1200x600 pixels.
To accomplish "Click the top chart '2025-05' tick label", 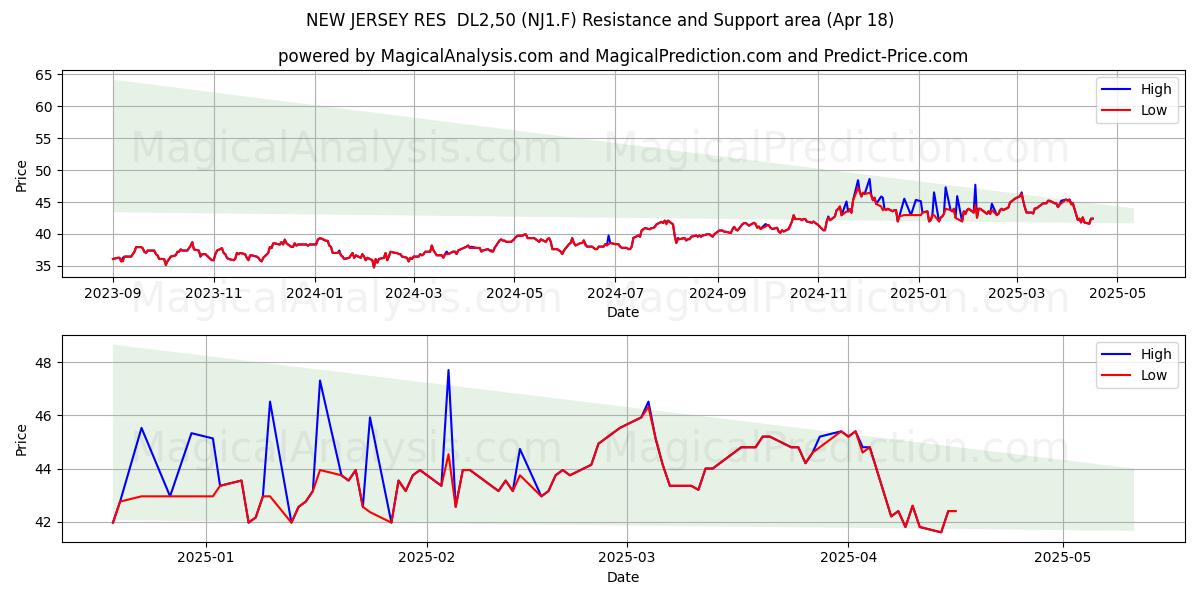I will [1118, 293].
